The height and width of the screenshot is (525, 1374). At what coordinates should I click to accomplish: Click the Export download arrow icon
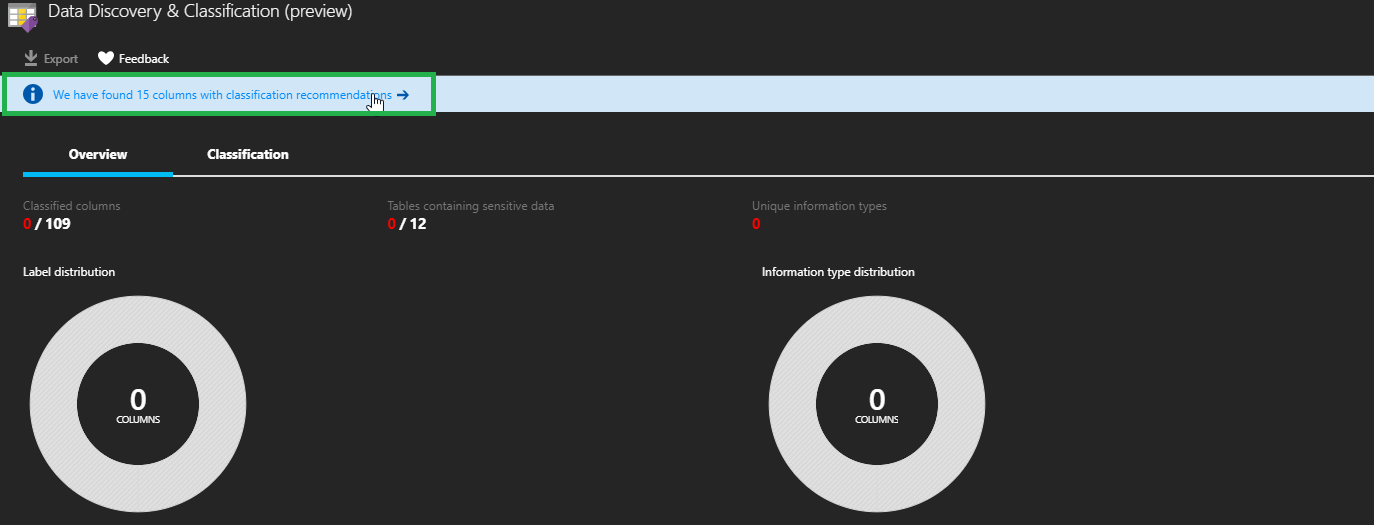click(31, 59)
